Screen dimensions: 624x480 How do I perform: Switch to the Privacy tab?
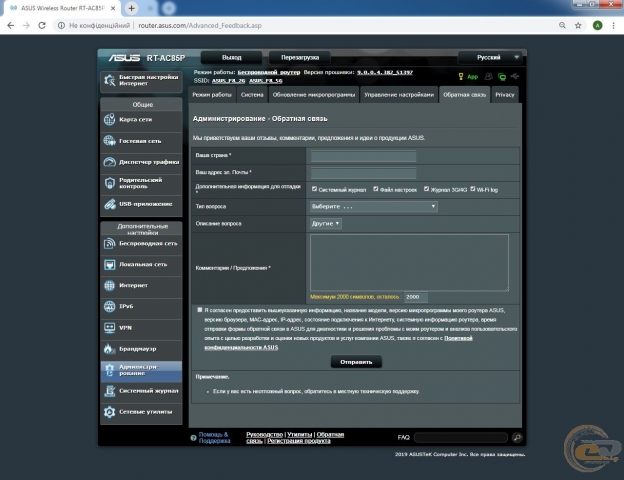(505, 94)
